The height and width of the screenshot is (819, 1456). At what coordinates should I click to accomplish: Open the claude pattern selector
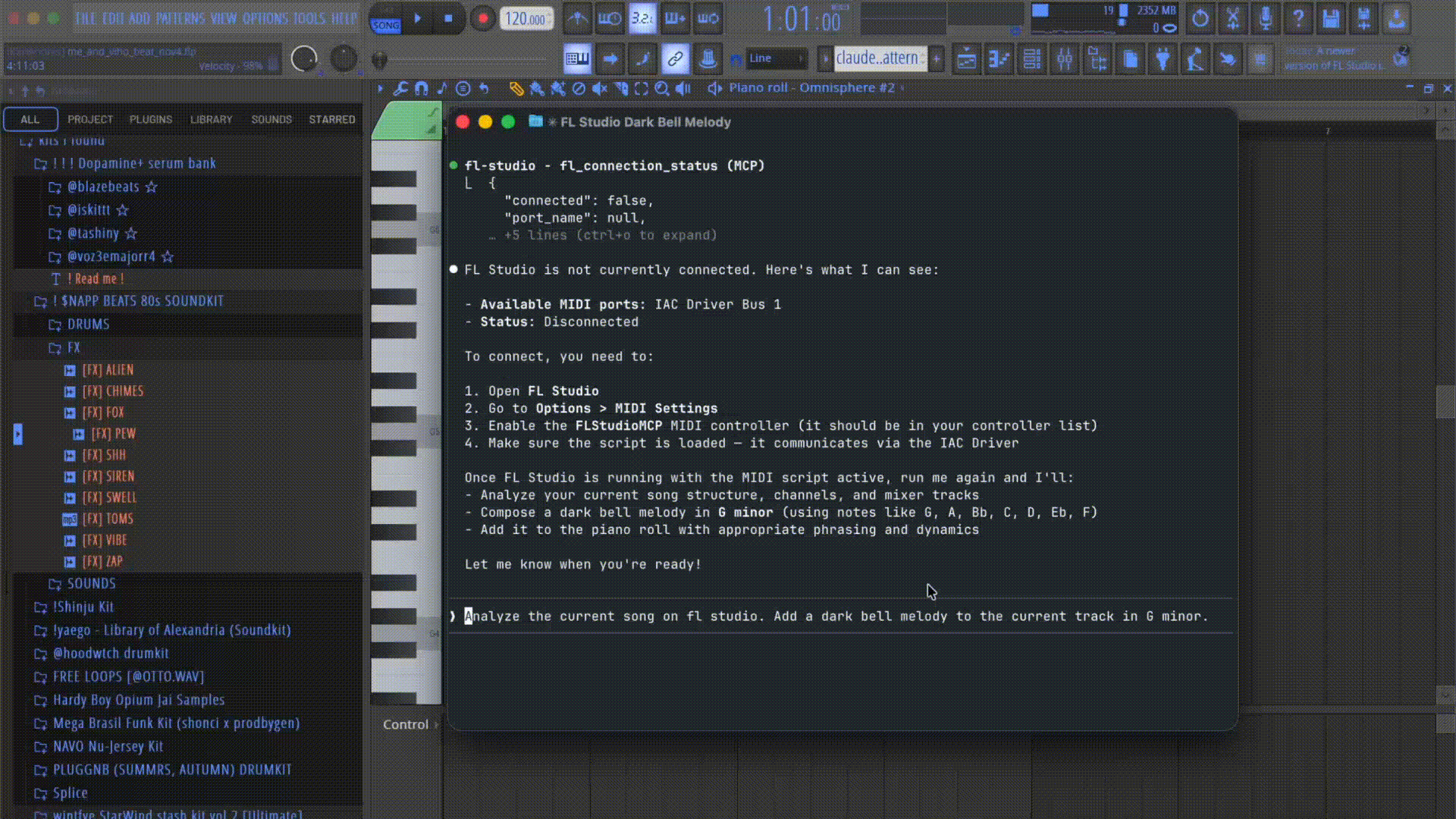(880, 58)
